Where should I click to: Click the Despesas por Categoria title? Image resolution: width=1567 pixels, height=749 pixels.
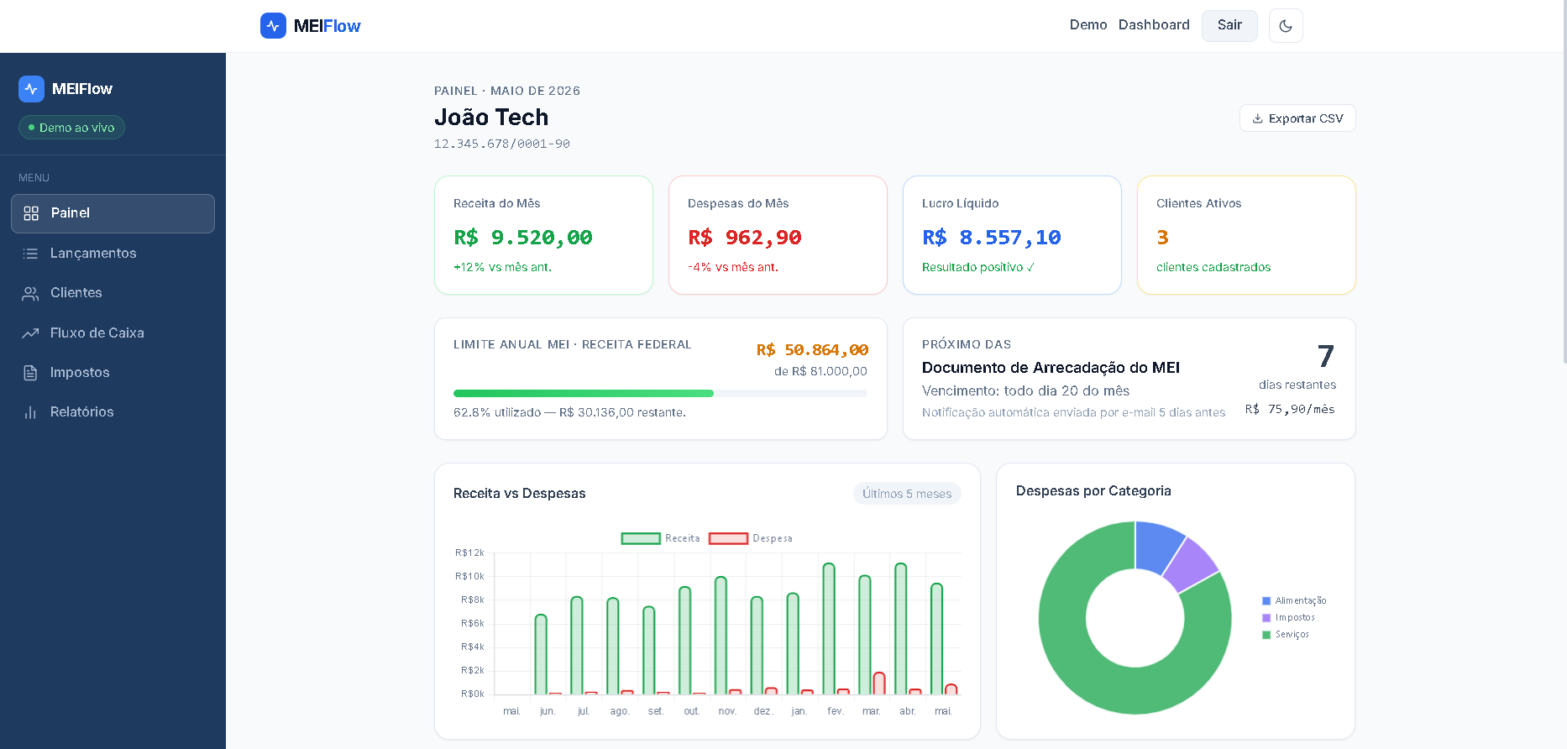[1093, 491]
